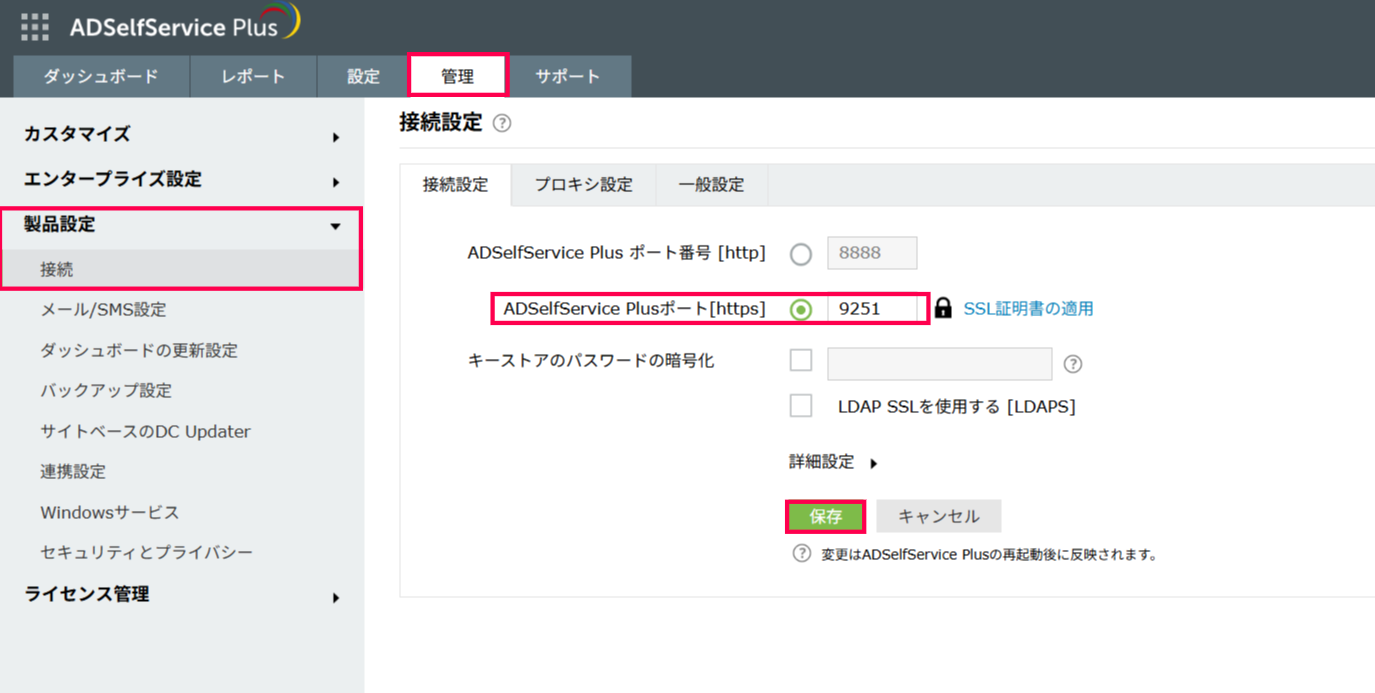Click the ADSelfService Plus logo
This screenshot has width=1375, height=693.
[184, 24]
